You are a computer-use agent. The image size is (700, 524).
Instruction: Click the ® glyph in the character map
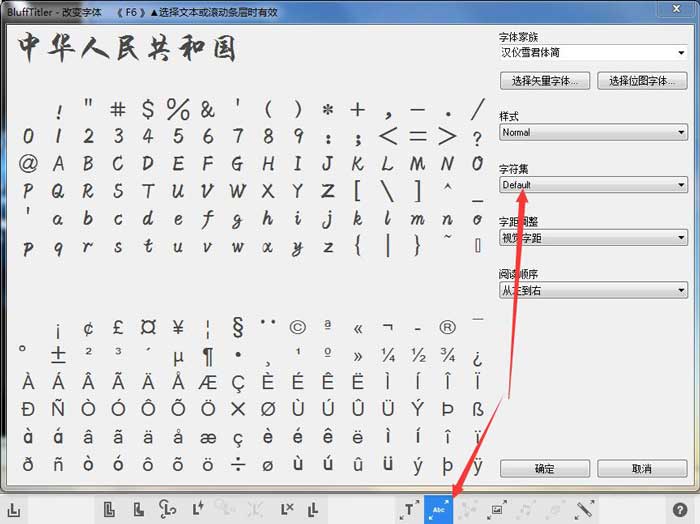pos(447,327)
